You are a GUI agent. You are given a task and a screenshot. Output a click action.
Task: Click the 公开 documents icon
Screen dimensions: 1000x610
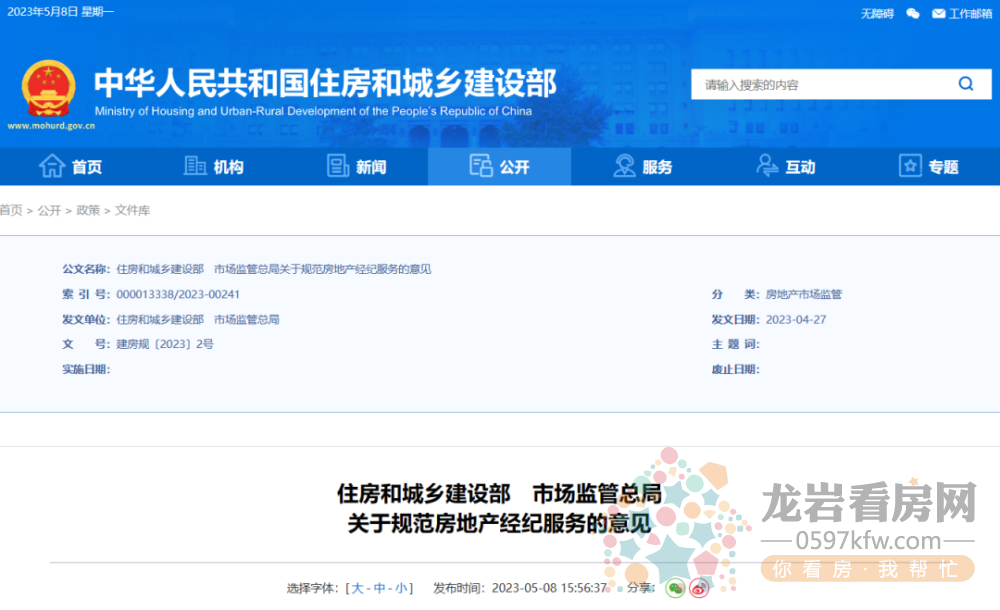tap(481, 166)
